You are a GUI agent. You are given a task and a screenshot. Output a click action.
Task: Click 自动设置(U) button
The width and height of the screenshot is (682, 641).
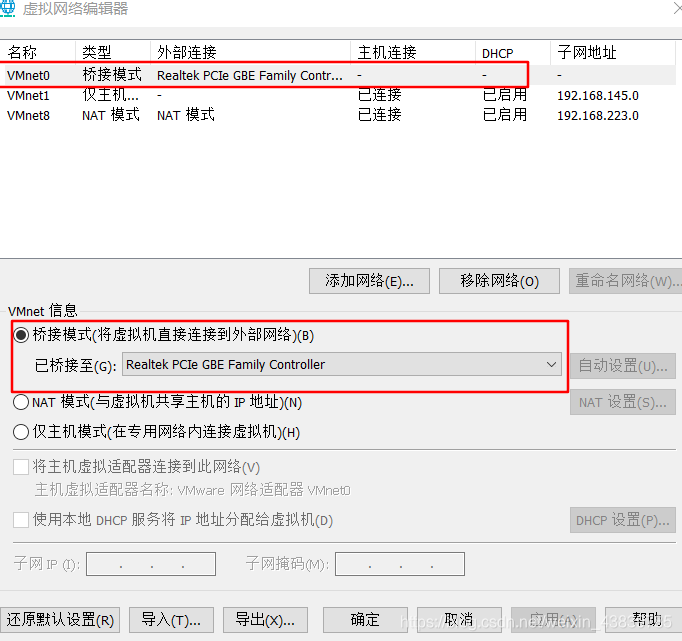tap(623, 366)
